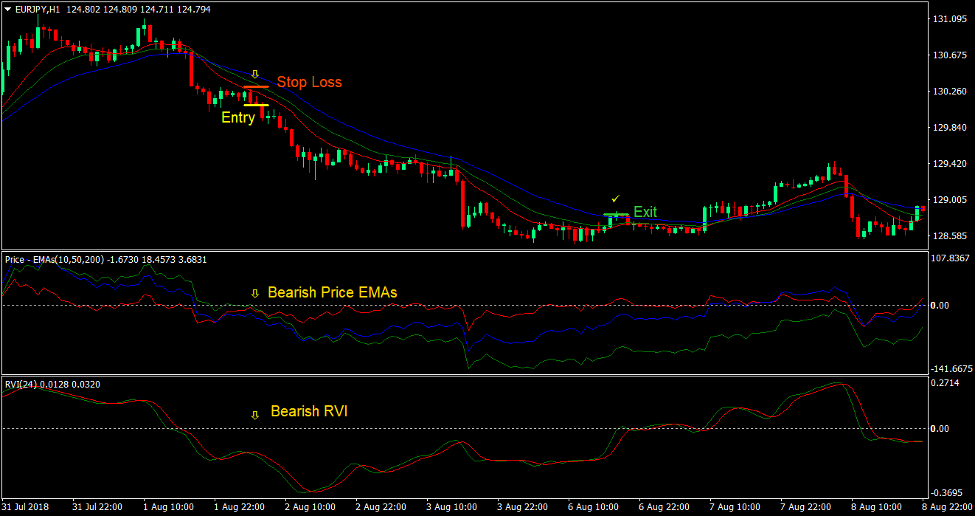Click the '31 Jul 2018' time label
This screenshot has height=516, width=977.
click(26, 507)
